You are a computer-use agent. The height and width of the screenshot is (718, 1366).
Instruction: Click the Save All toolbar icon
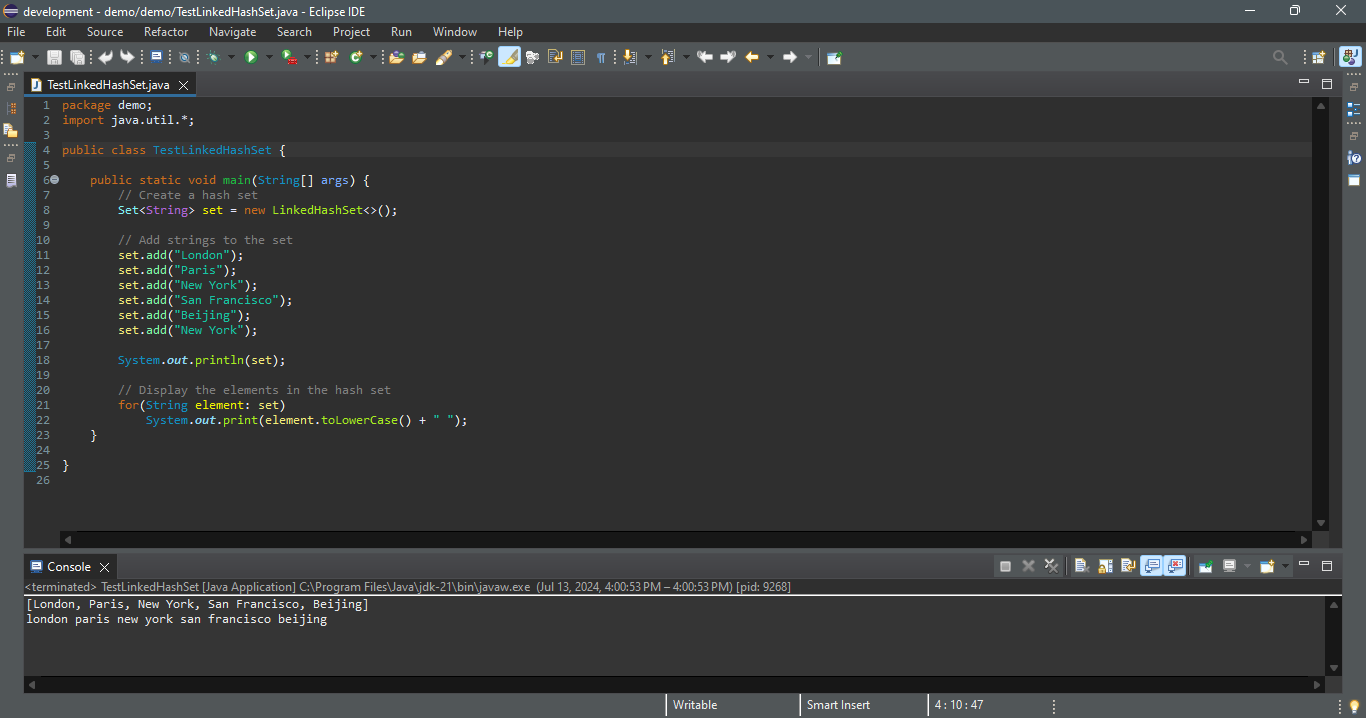76,58
